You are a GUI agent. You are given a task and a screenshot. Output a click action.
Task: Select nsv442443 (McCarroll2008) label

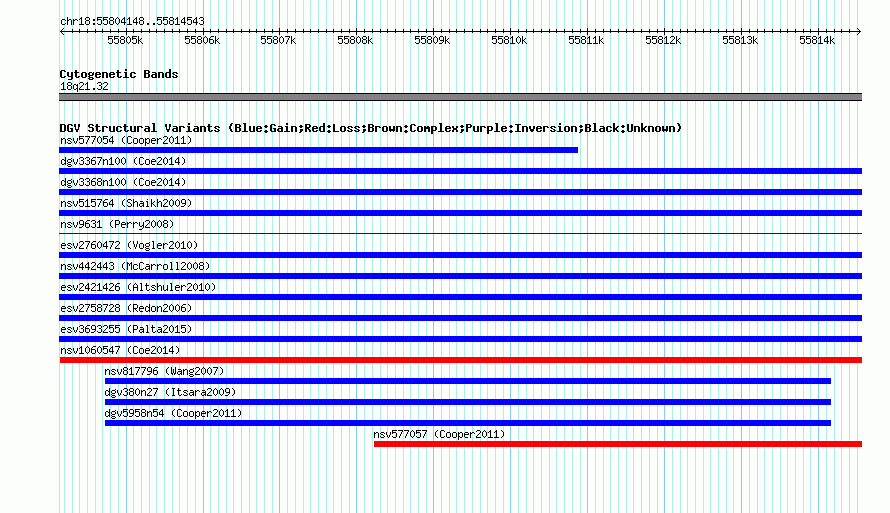coord(135,266)
